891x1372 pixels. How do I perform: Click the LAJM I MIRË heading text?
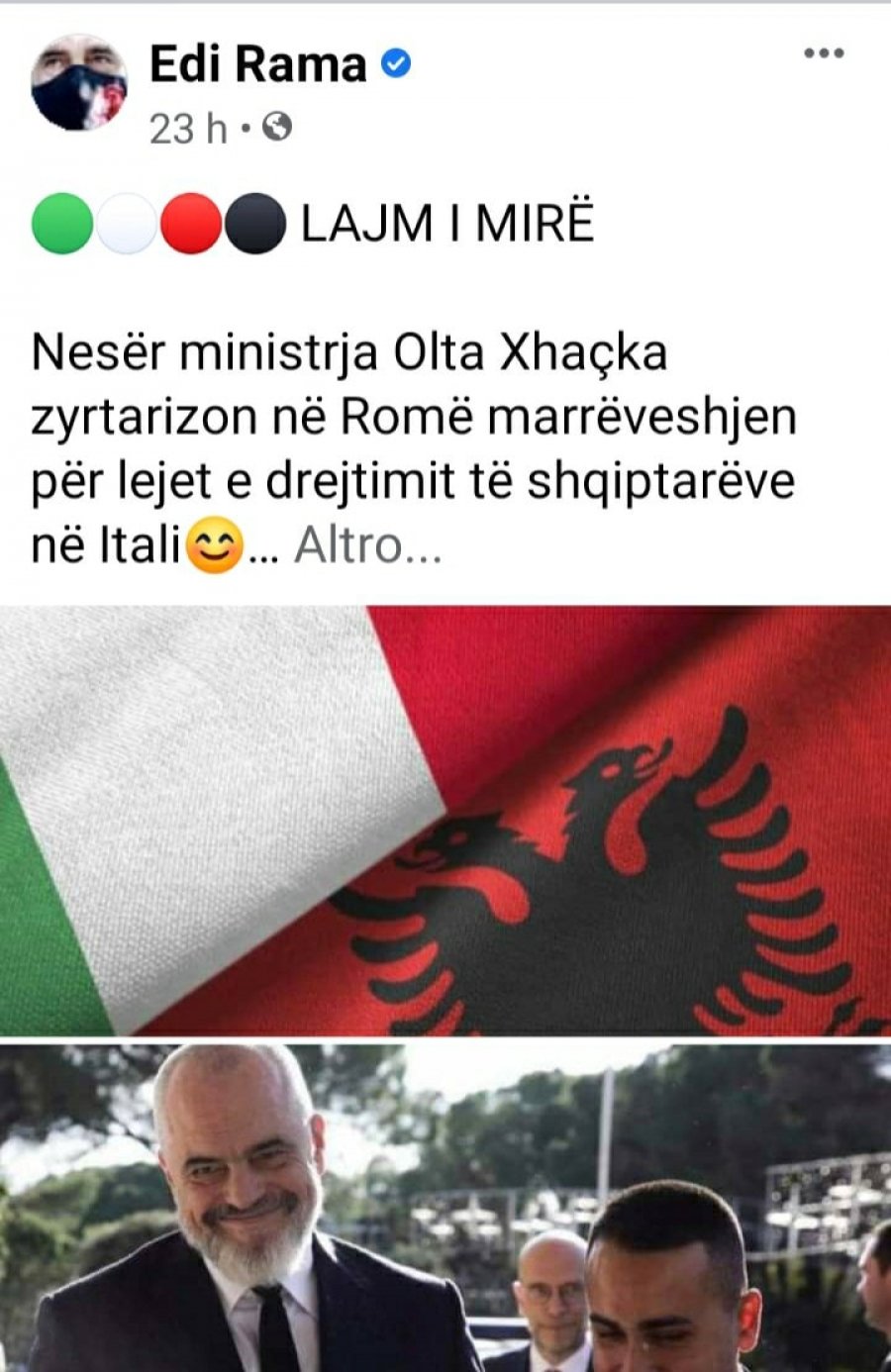click(x=447, y=223)
